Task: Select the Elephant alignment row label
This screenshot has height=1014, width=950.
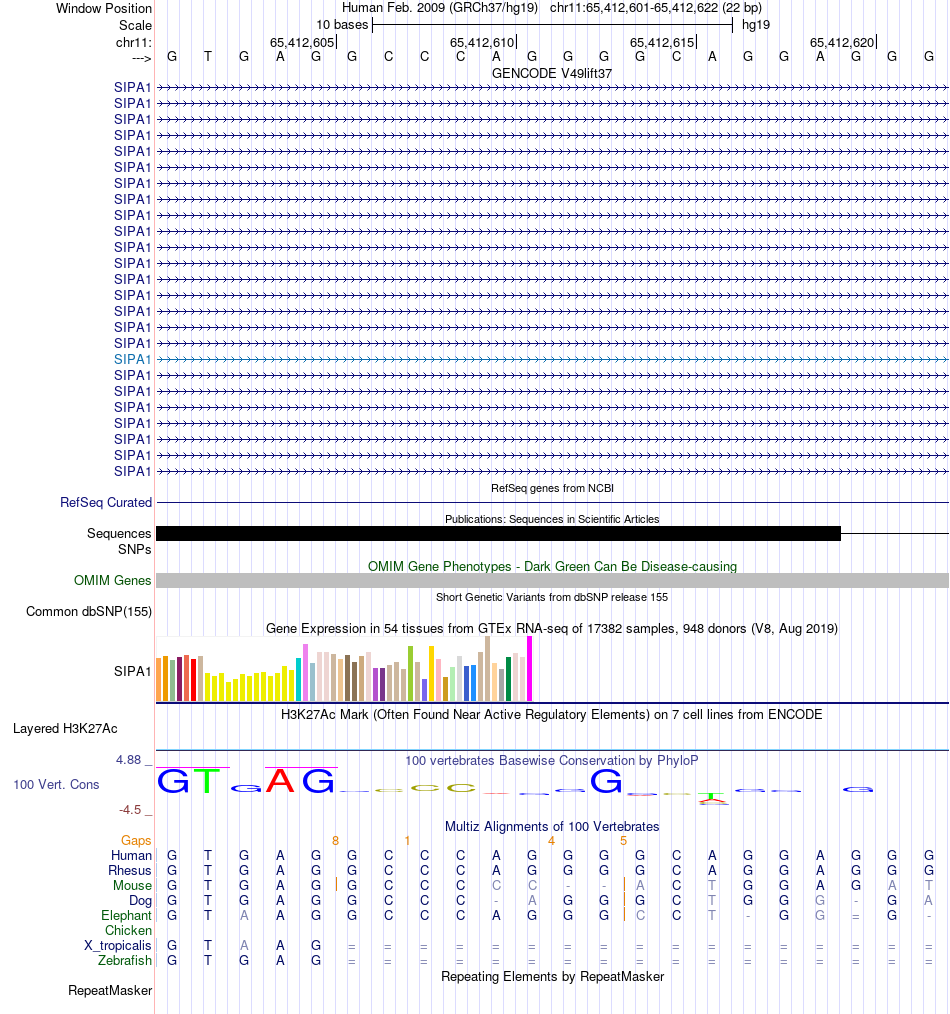Action: (x=126, y=916)
